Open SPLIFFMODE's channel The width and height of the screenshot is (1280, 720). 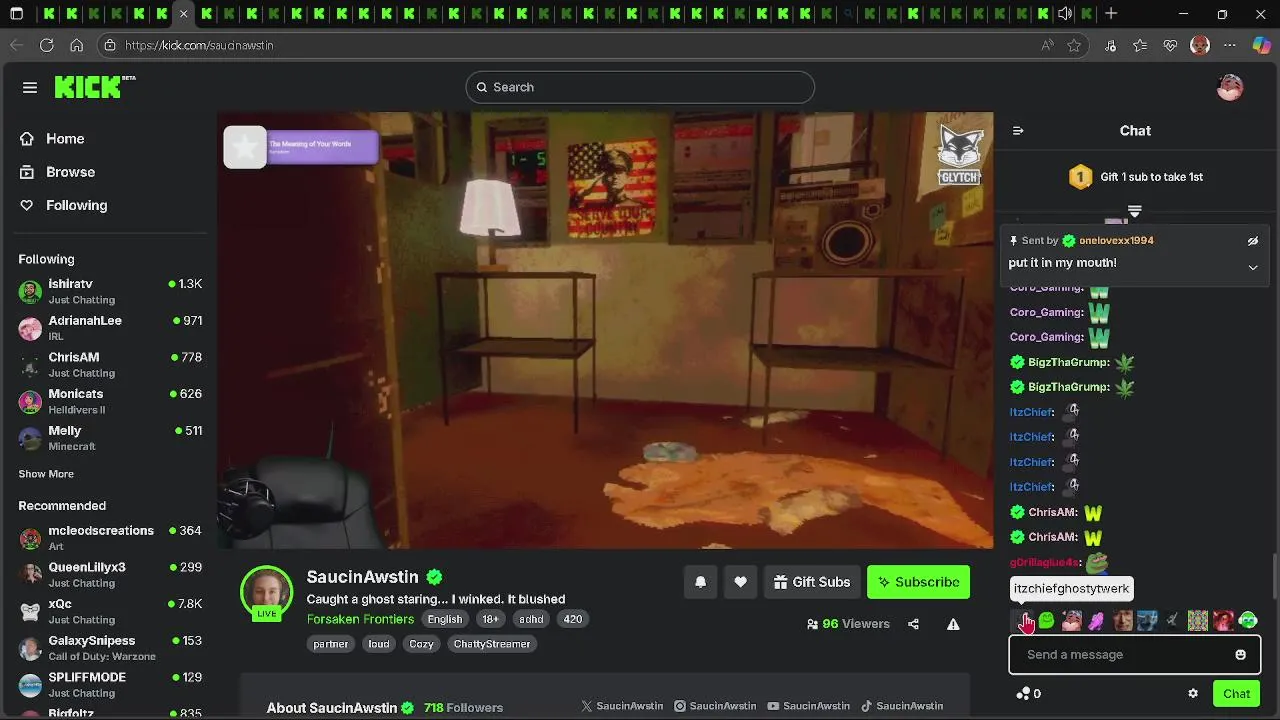(110, 684)
